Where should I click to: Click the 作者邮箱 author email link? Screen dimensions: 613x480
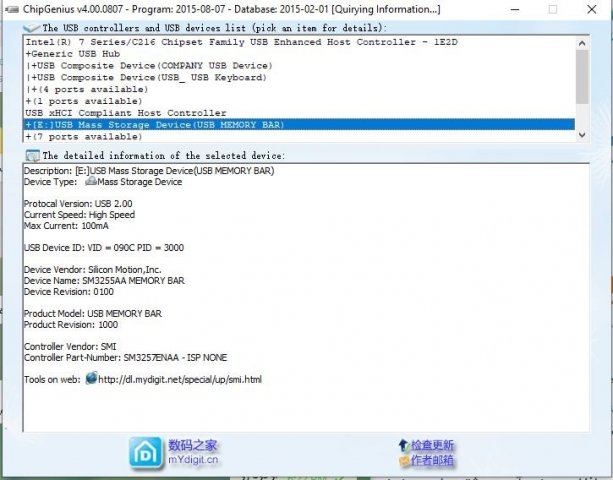pos(432,461)
